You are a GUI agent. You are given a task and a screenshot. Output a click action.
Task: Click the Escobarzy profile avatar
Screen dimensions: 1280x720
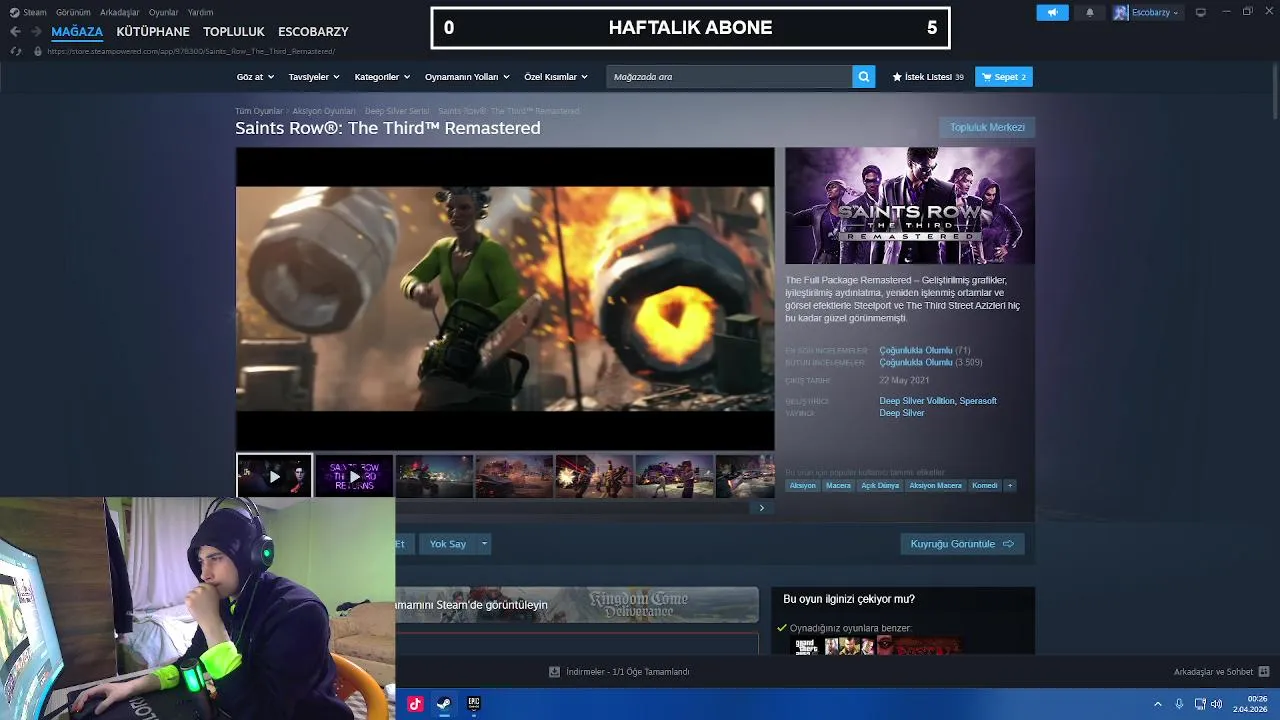(1121, 12)
